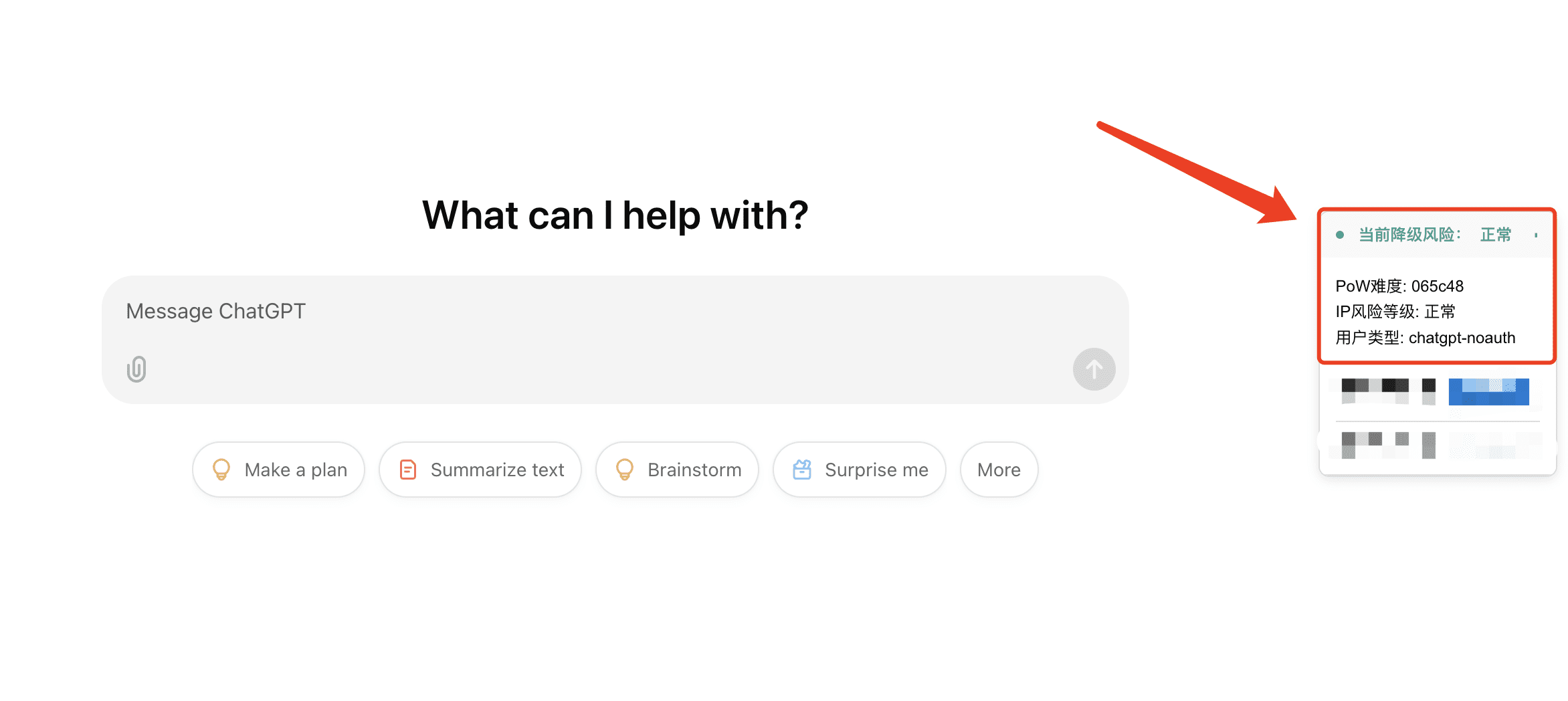The image size is (1568, 701).
Task: Click the paperclip attach file icon
Action: [x=136, y=369]
